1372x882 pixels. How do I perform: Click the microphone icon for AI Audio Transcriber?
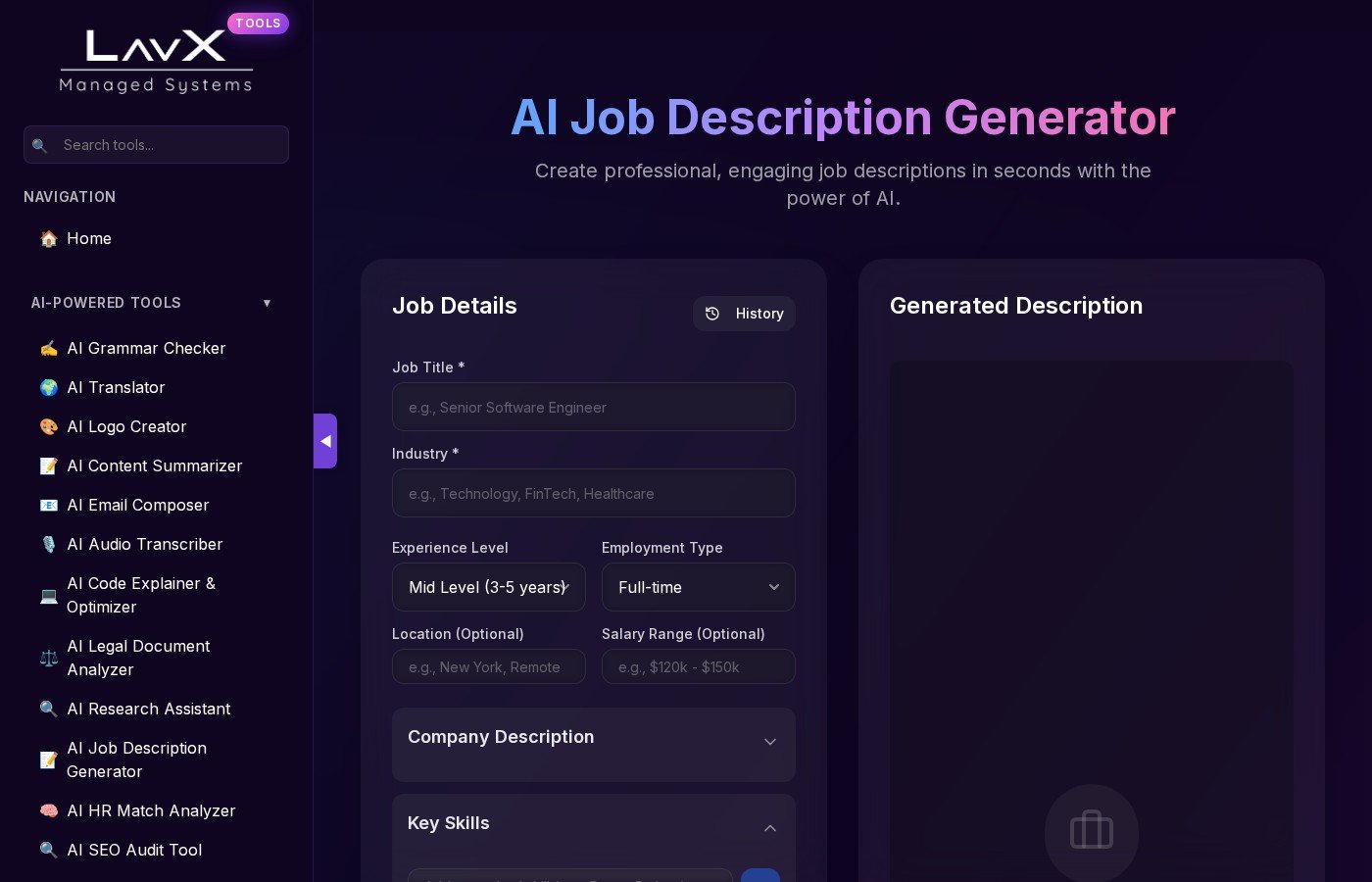[48, 544]
